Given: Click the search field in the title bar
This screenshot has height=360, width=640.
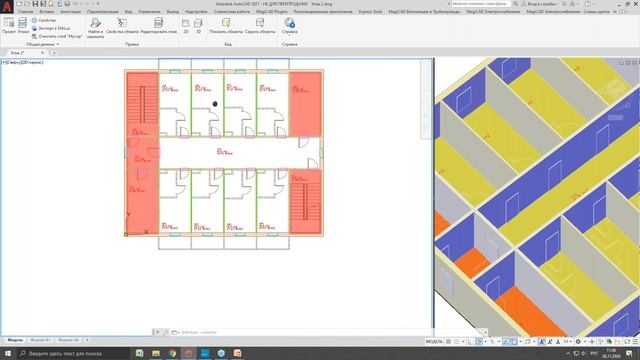Looking at the screenshot, I should pyautogui.click(x=481, y=4).
